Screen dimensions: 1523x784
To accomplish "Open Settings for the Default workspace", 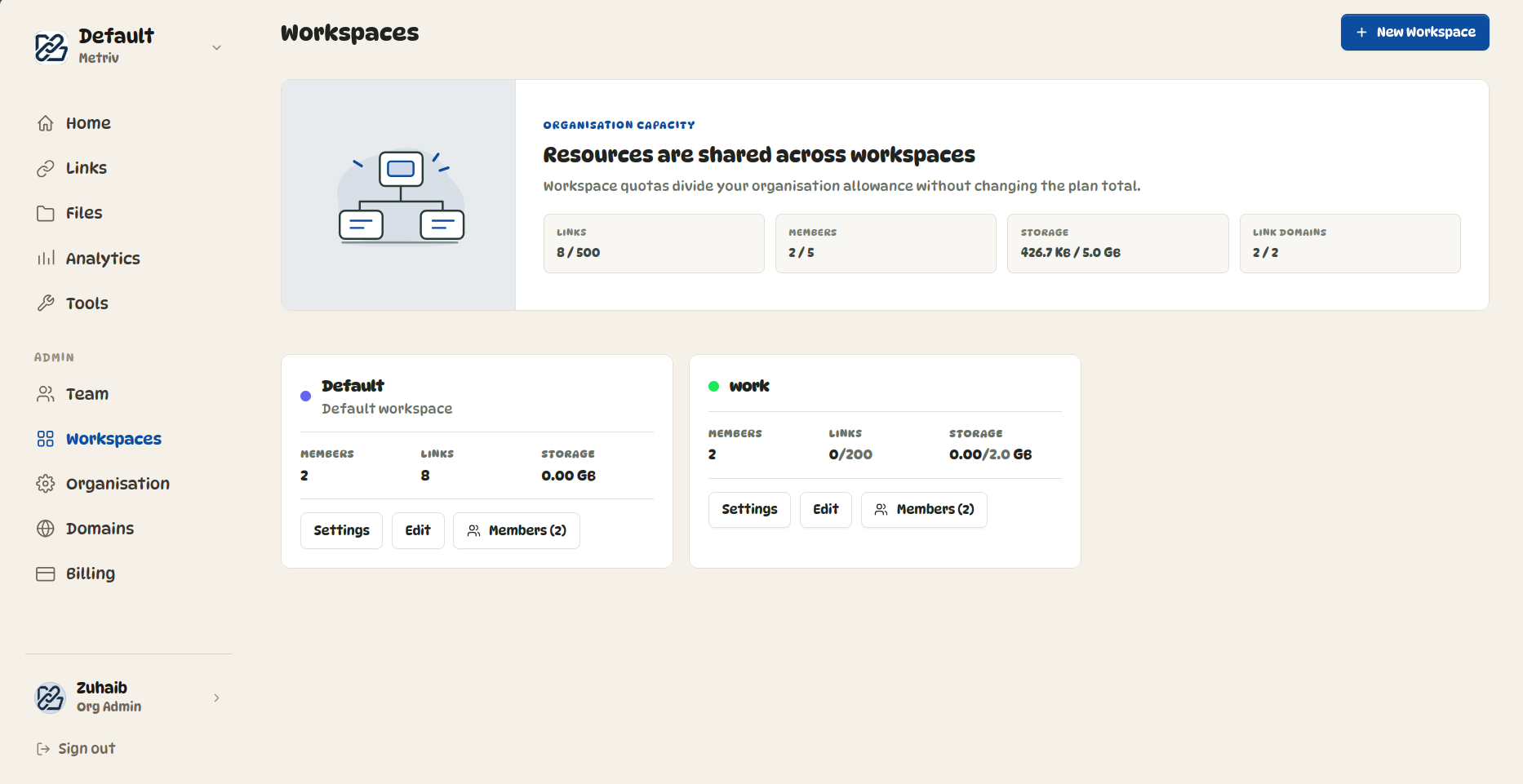I will [341, 530].
